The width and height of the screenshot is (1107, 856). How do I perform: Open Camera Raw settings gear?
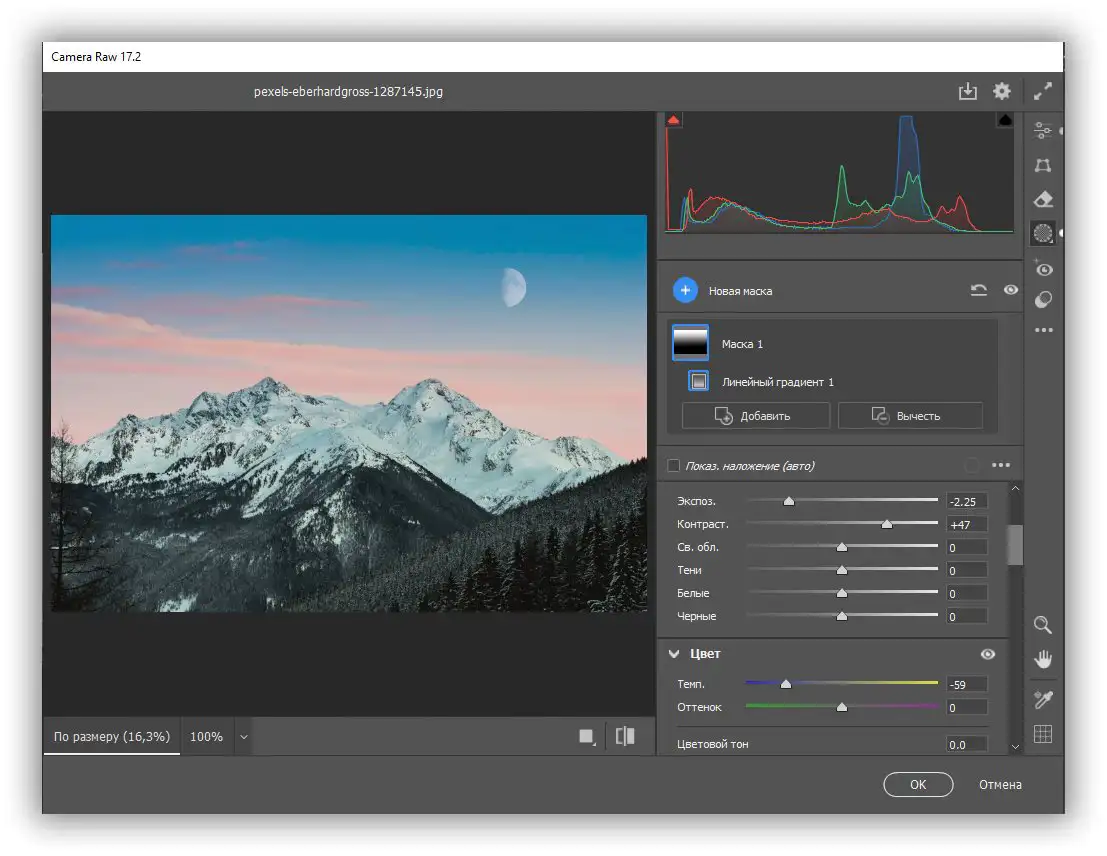[1002, 91]
